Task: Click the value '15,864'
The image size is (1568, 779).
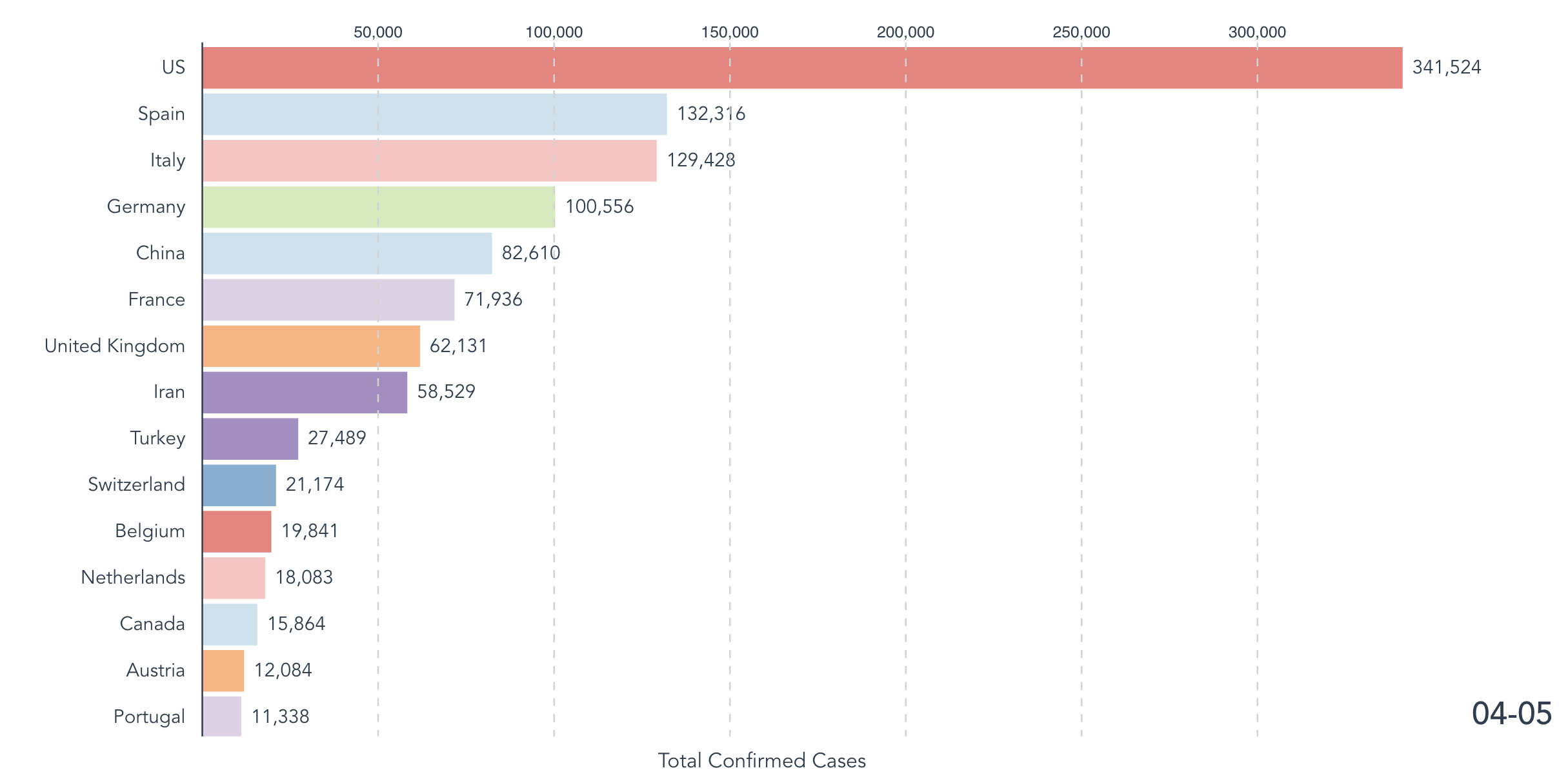Action: [x=297, y=624]
